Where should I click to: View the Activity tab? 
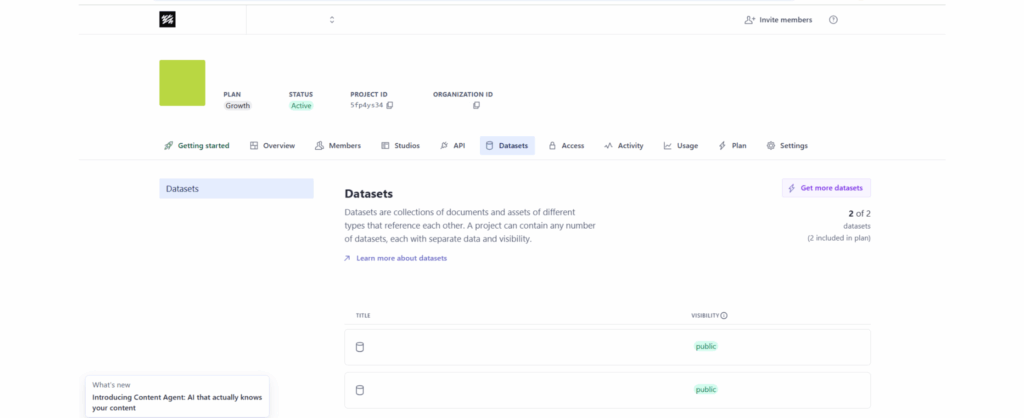tap(624, 146)
